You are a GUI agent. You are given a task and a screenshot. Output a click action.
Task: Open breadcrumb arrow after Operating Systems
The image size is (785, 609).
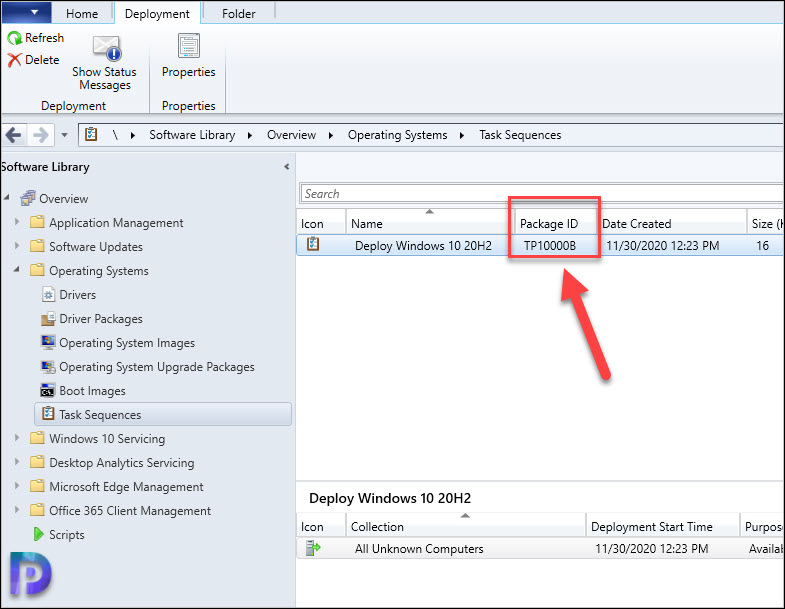click(462, 135)
